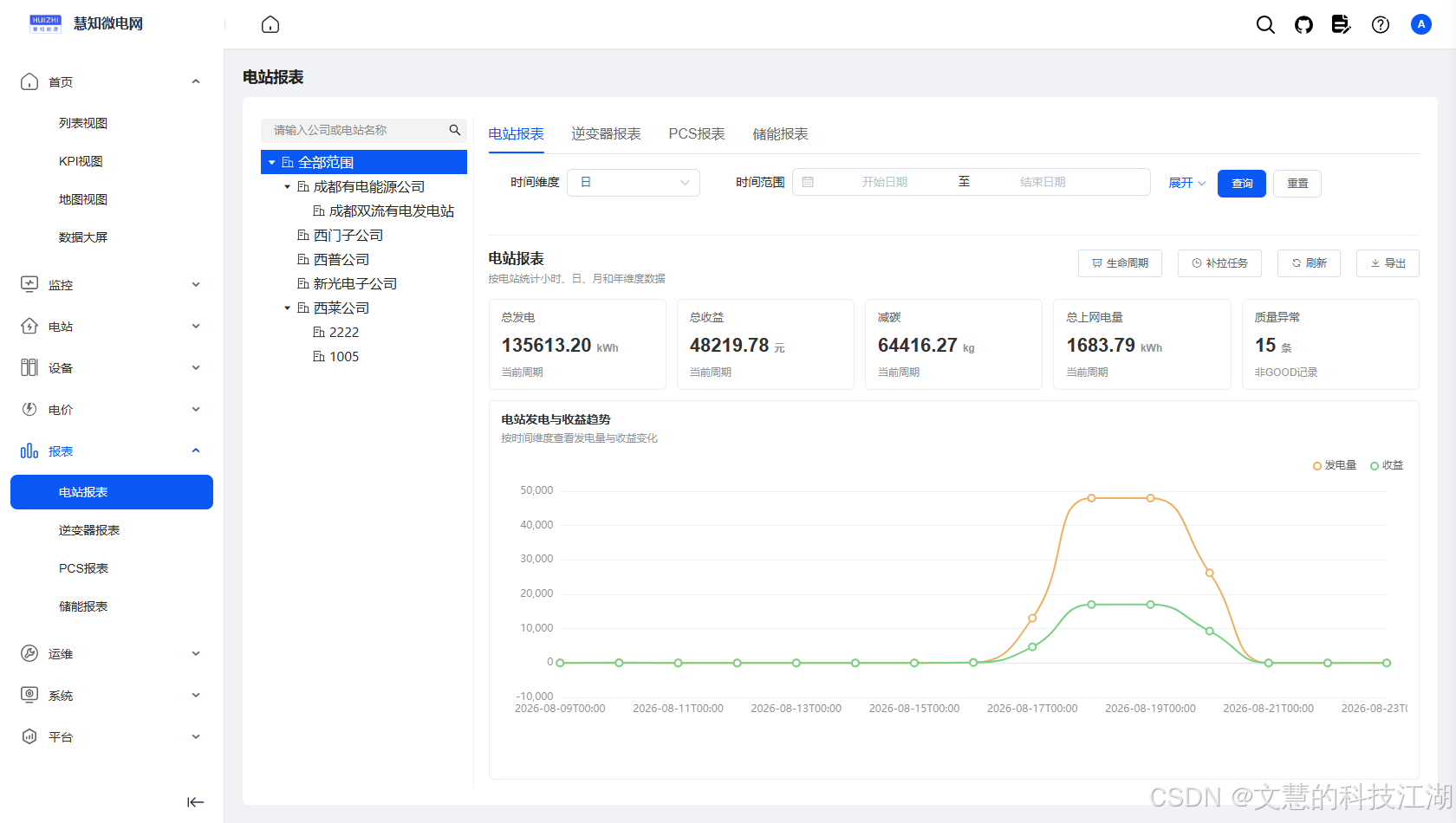
Task: Click the 报表 bar chart icon in sidebar
Action: pyautogui.click(x=29, y=450)
